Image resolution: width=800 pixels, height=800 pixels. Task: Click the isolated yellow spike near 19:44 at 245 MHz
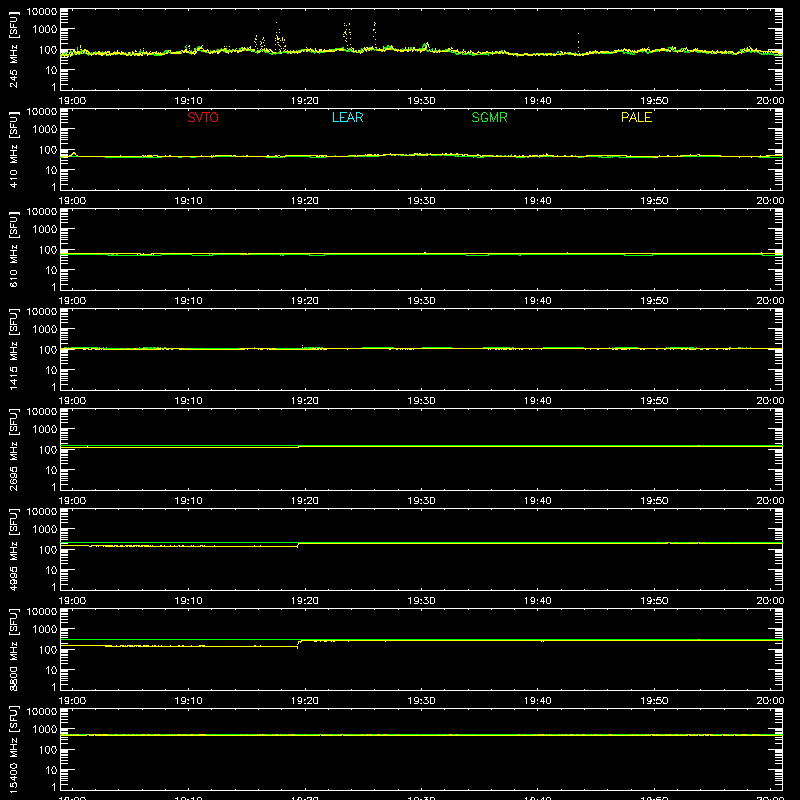point(578,43)
